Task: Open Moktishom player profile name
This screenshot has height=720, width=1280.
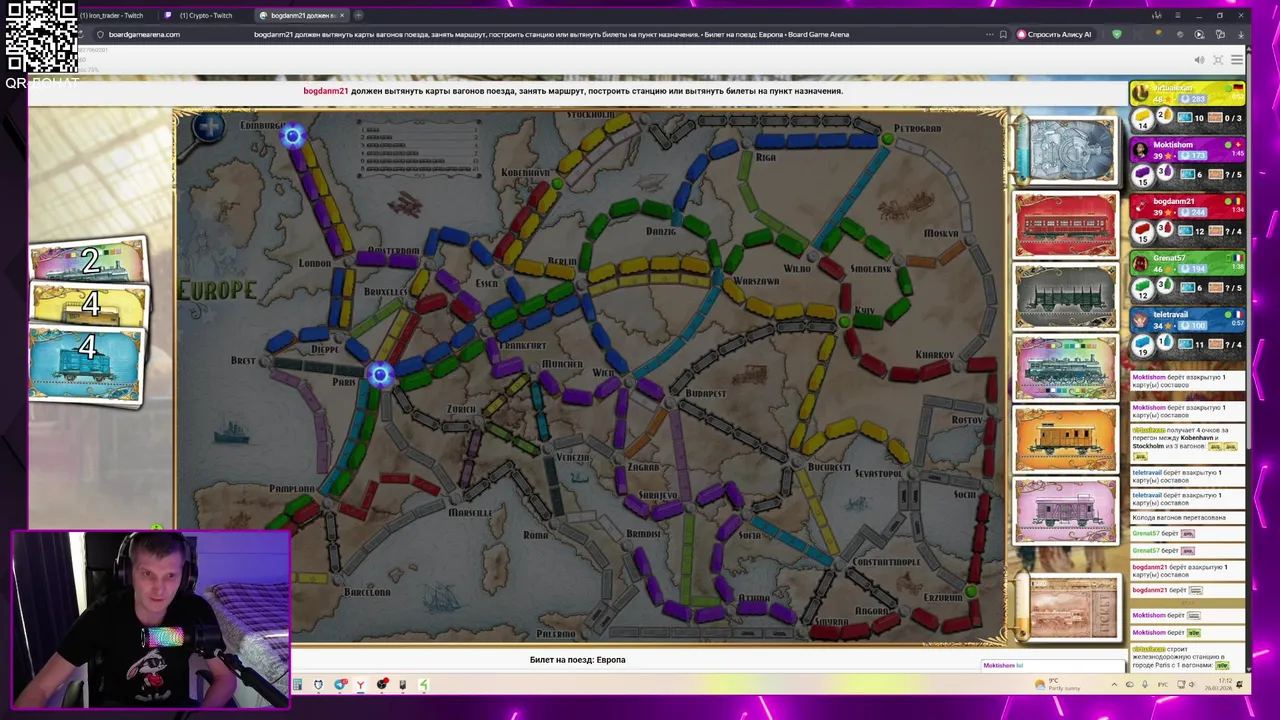Action: tap(1173, 145)
